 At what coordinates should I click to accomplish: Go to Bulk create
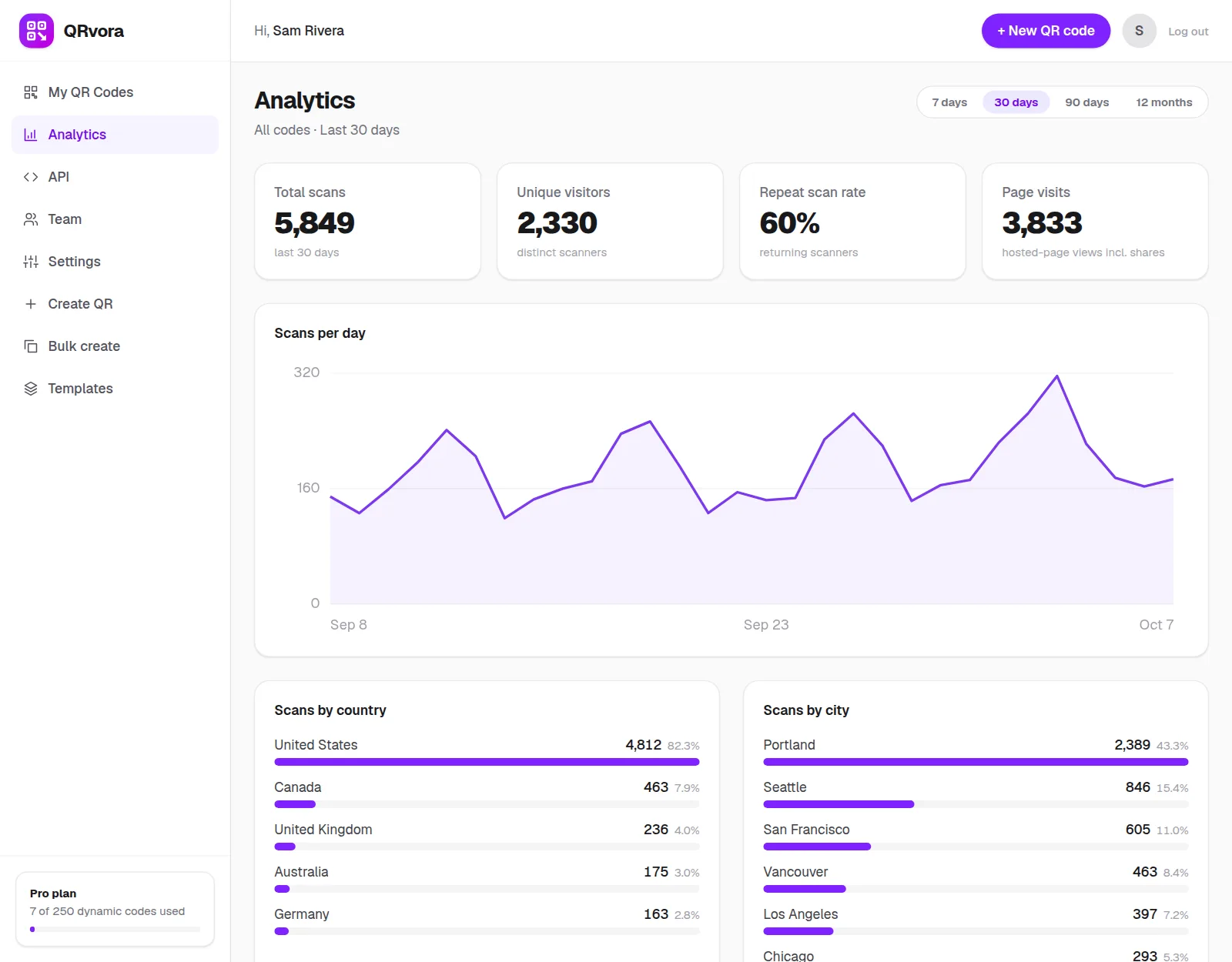coord(115,346)
